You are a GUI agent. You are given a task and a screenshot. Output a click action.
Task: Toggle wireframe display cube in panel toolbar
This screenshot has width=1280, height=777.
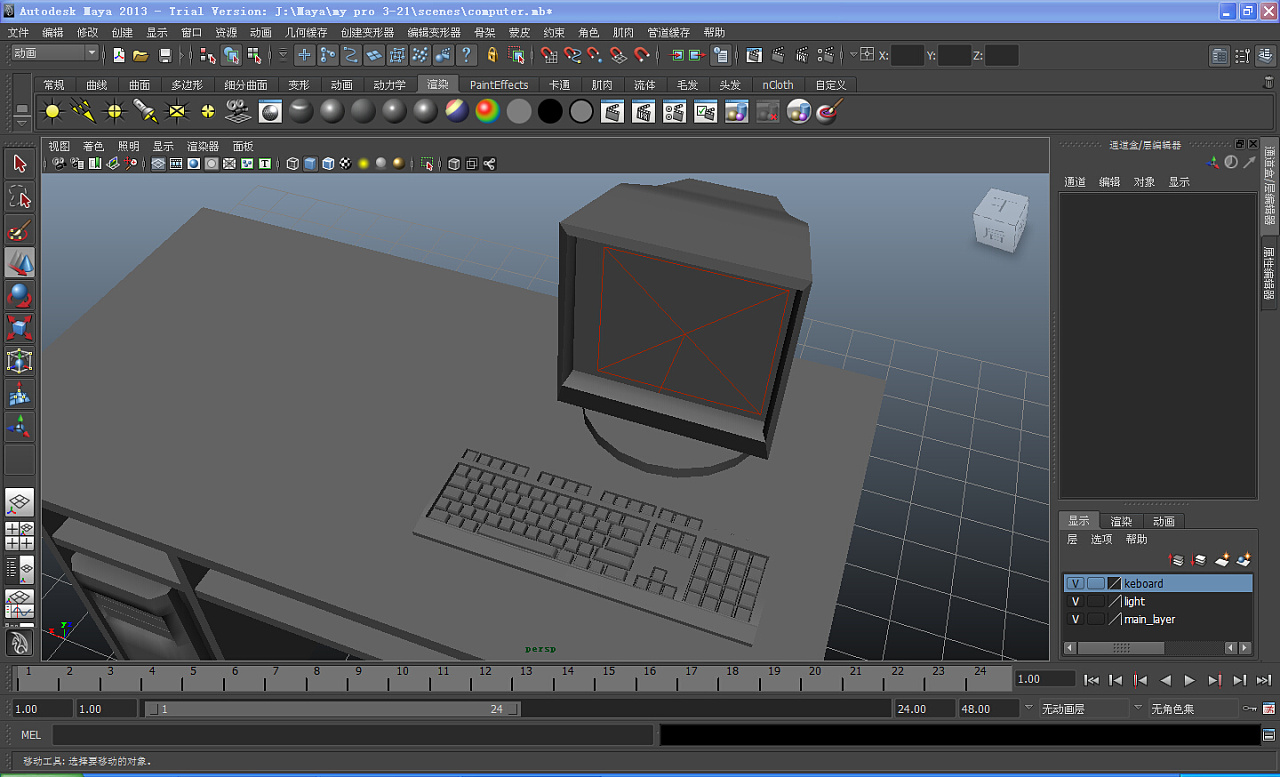point(292,164)
